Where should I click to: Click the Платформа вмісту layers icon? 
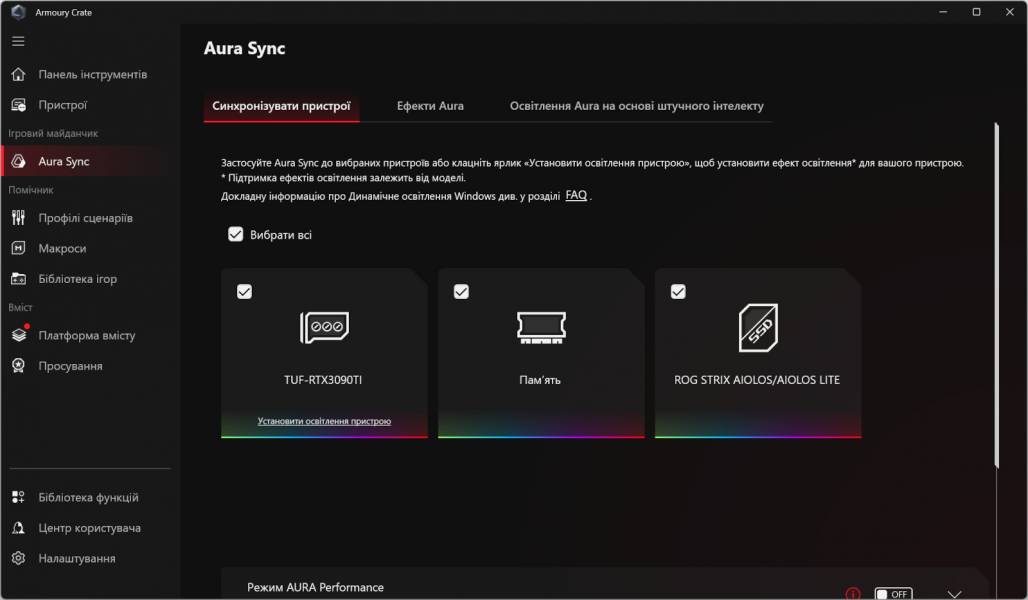click(19, 334)
